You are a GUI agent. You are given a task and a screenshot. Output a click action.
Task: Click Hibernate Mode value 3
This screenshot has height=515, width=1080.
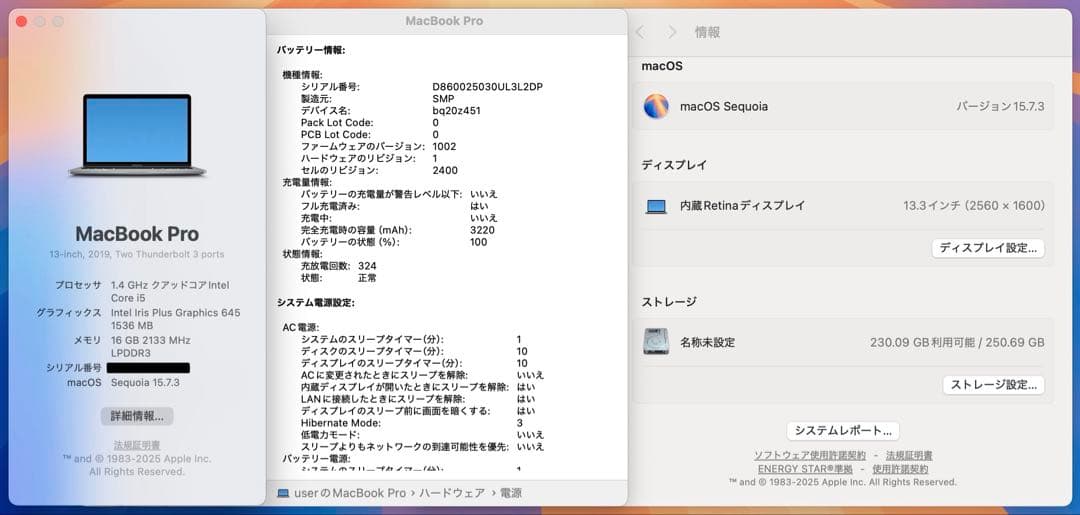click(519, 423)
